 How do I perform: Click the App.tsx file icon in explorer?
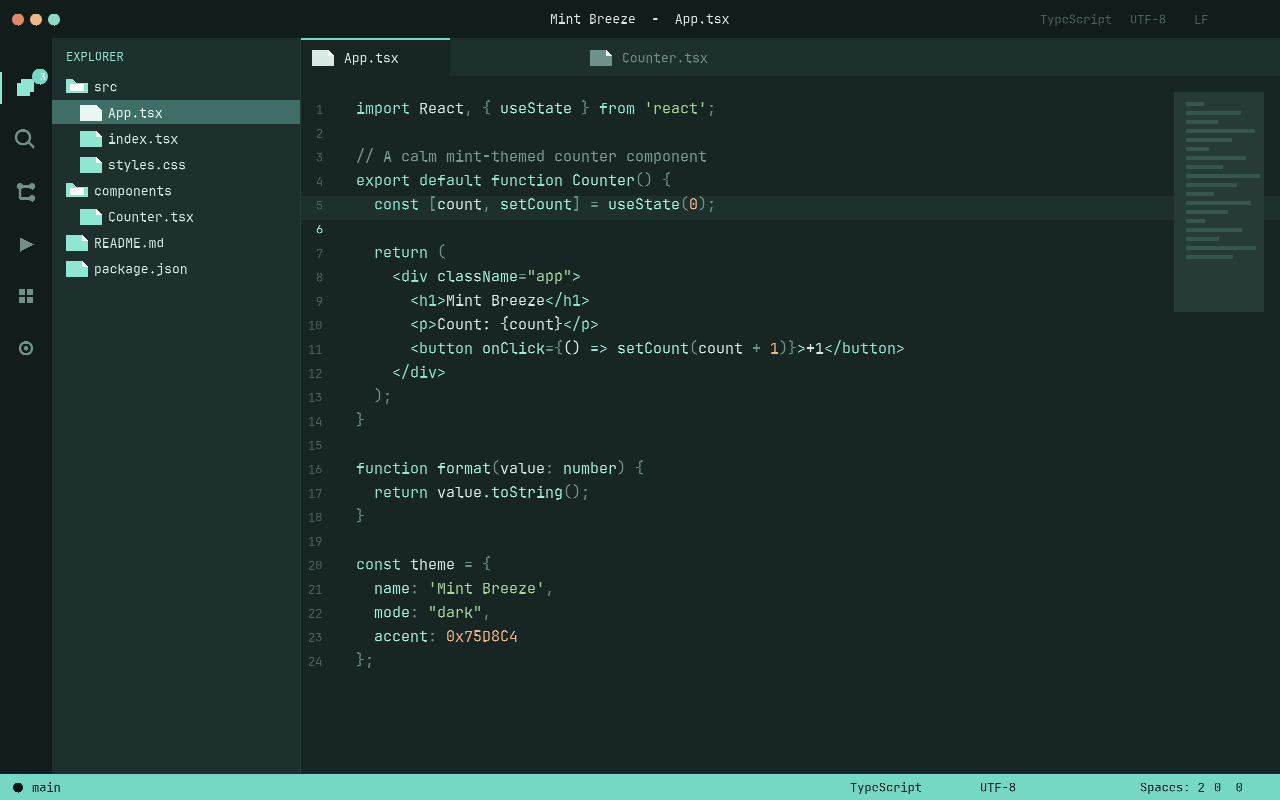(91, 113)
